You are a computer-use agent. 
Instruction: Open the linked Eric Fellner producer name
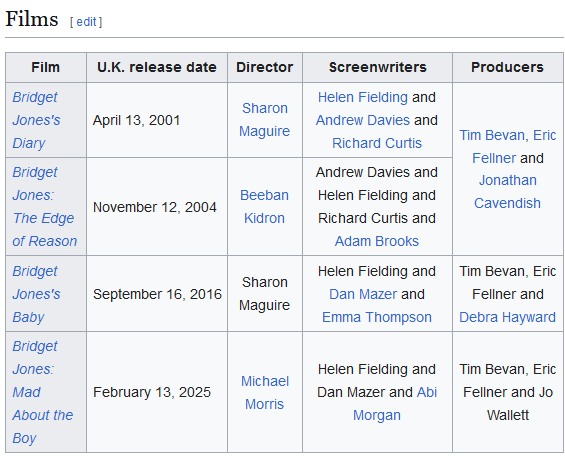[x=514, y=147]
